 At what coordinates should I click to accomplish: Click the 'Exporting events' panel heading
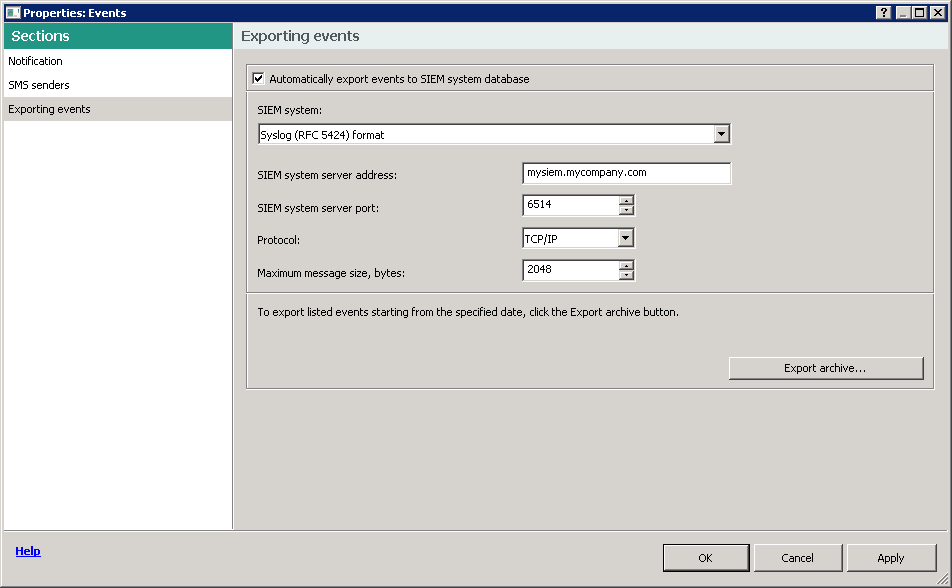(x=300, y=36)
